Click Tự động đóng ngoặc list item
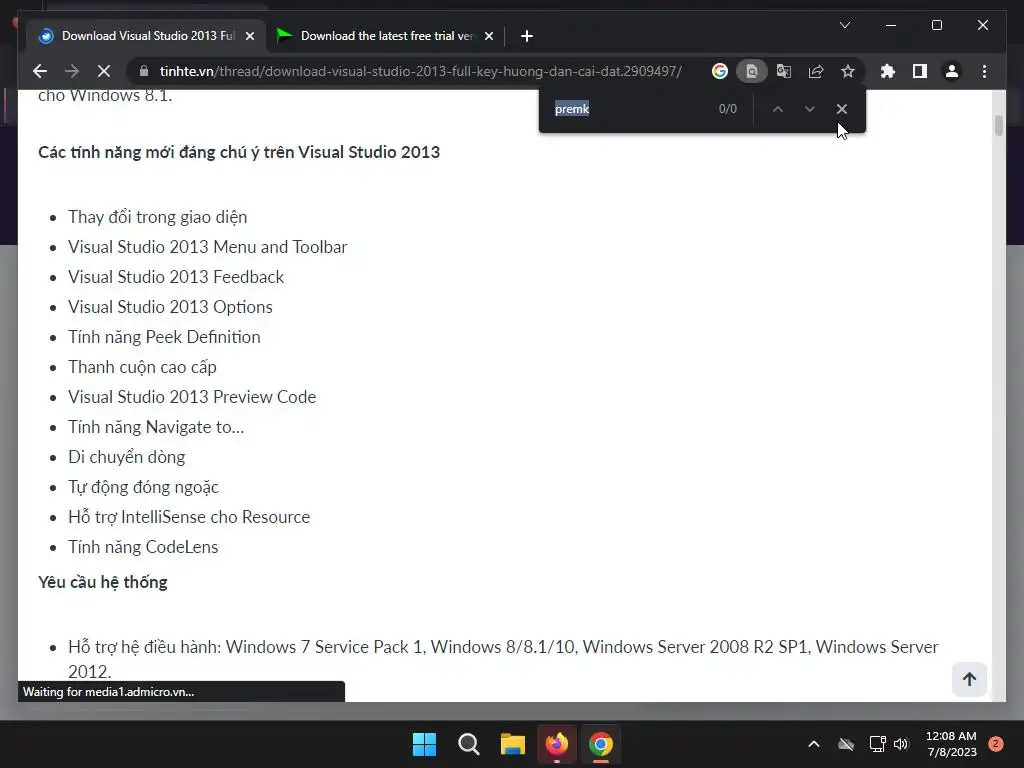 143,487
